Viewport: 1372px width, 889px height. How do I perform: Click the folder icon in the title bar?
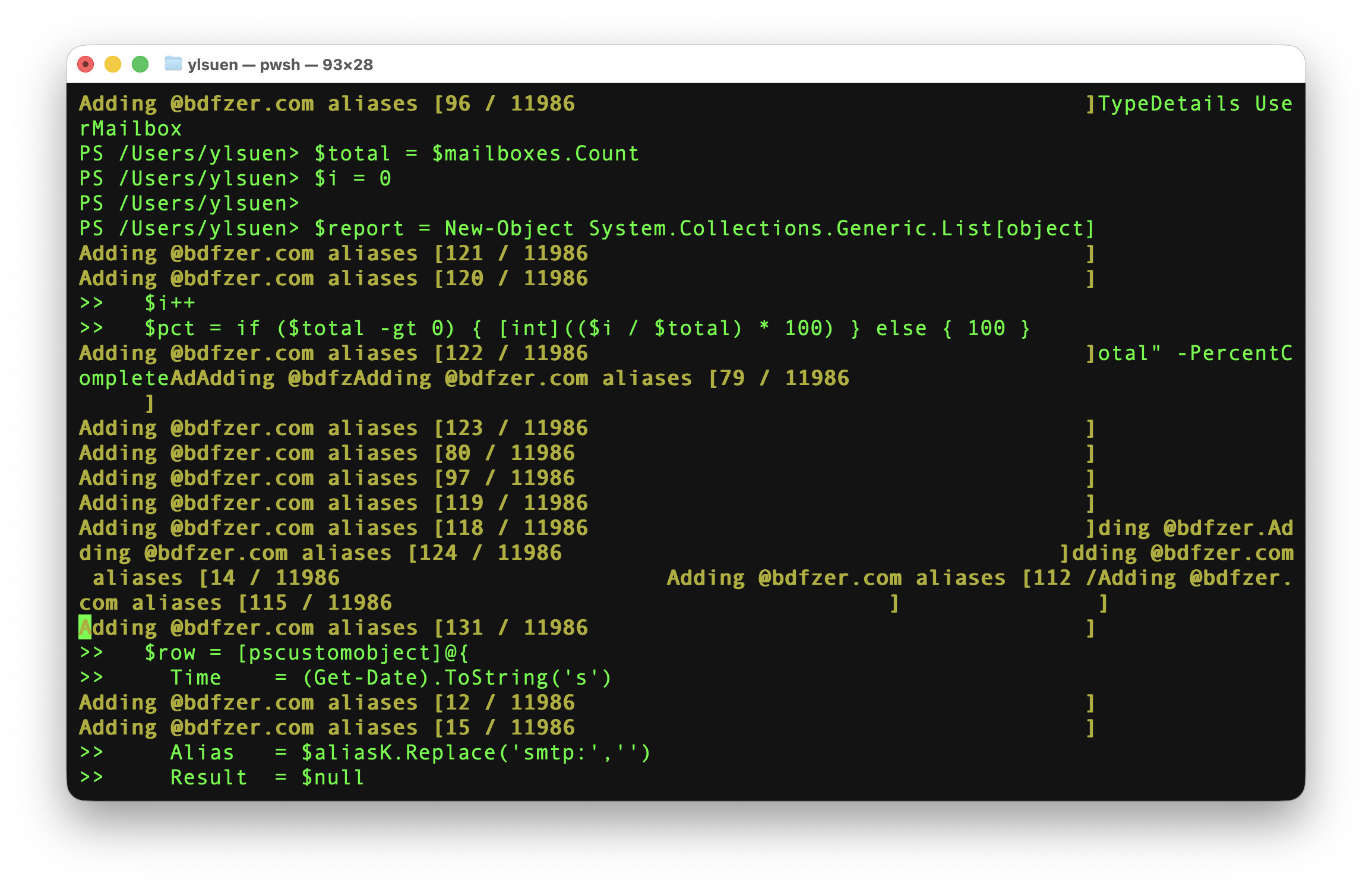pos(173,64)
